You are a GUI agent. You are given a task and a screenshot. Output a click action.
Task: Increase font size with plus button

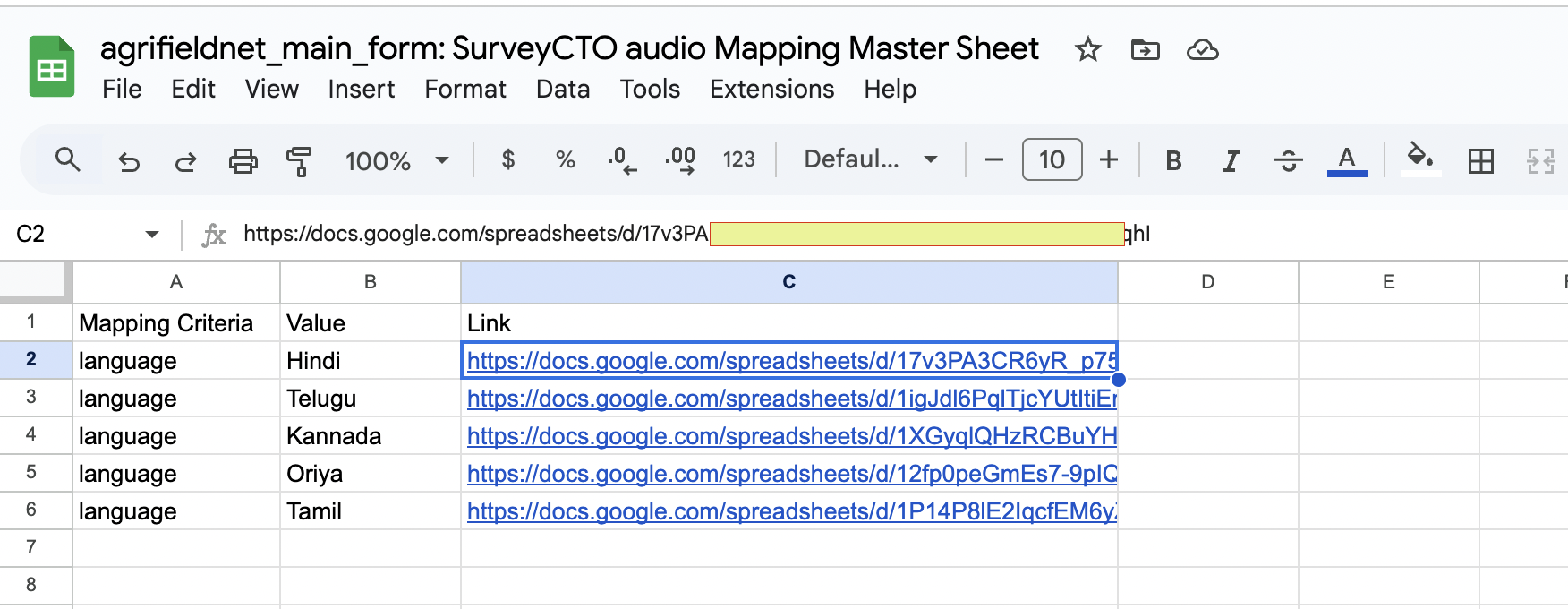point(1109,160)
